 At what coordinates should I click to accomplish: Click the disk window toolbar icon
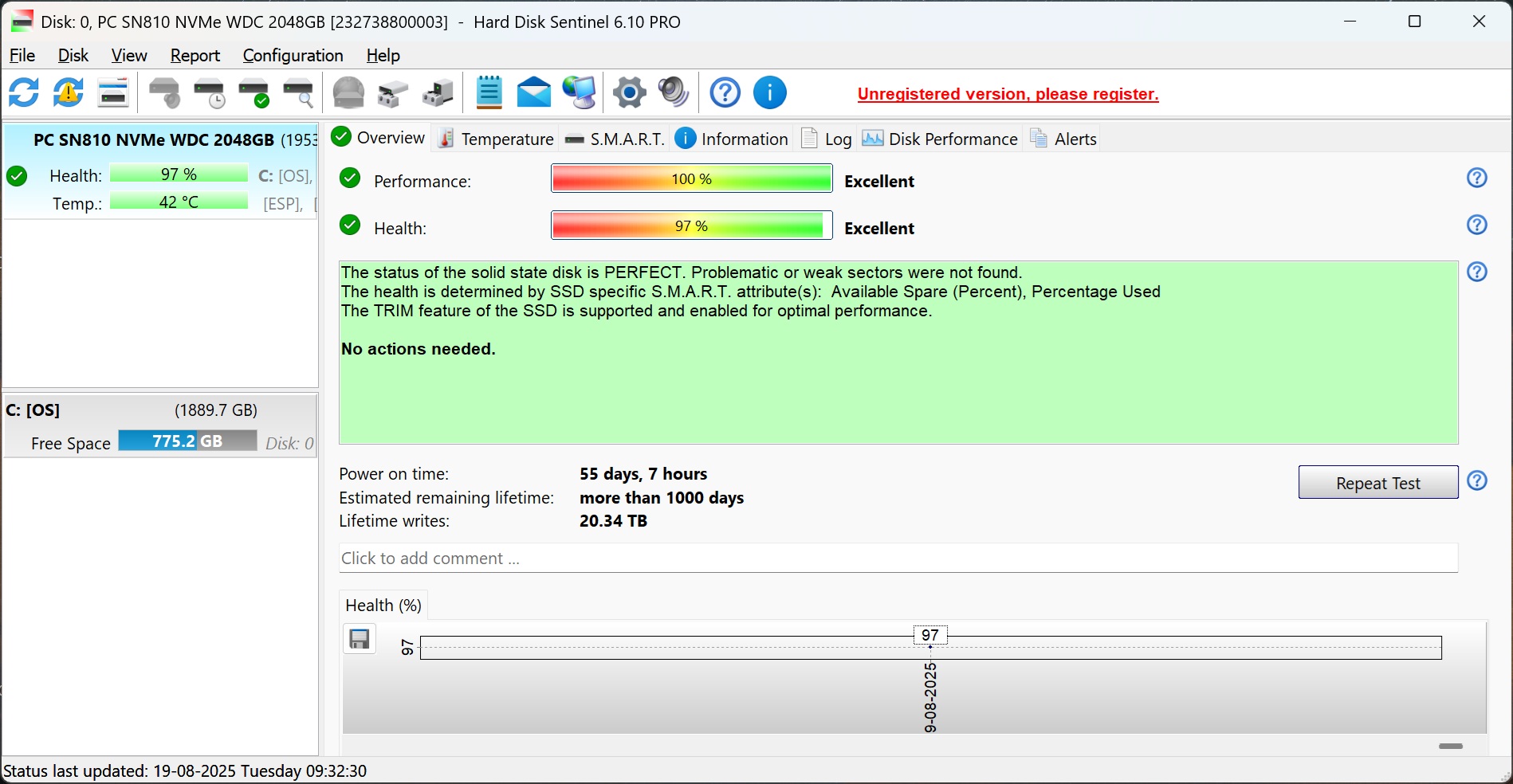pyautogui.click(x=113, y=92)
